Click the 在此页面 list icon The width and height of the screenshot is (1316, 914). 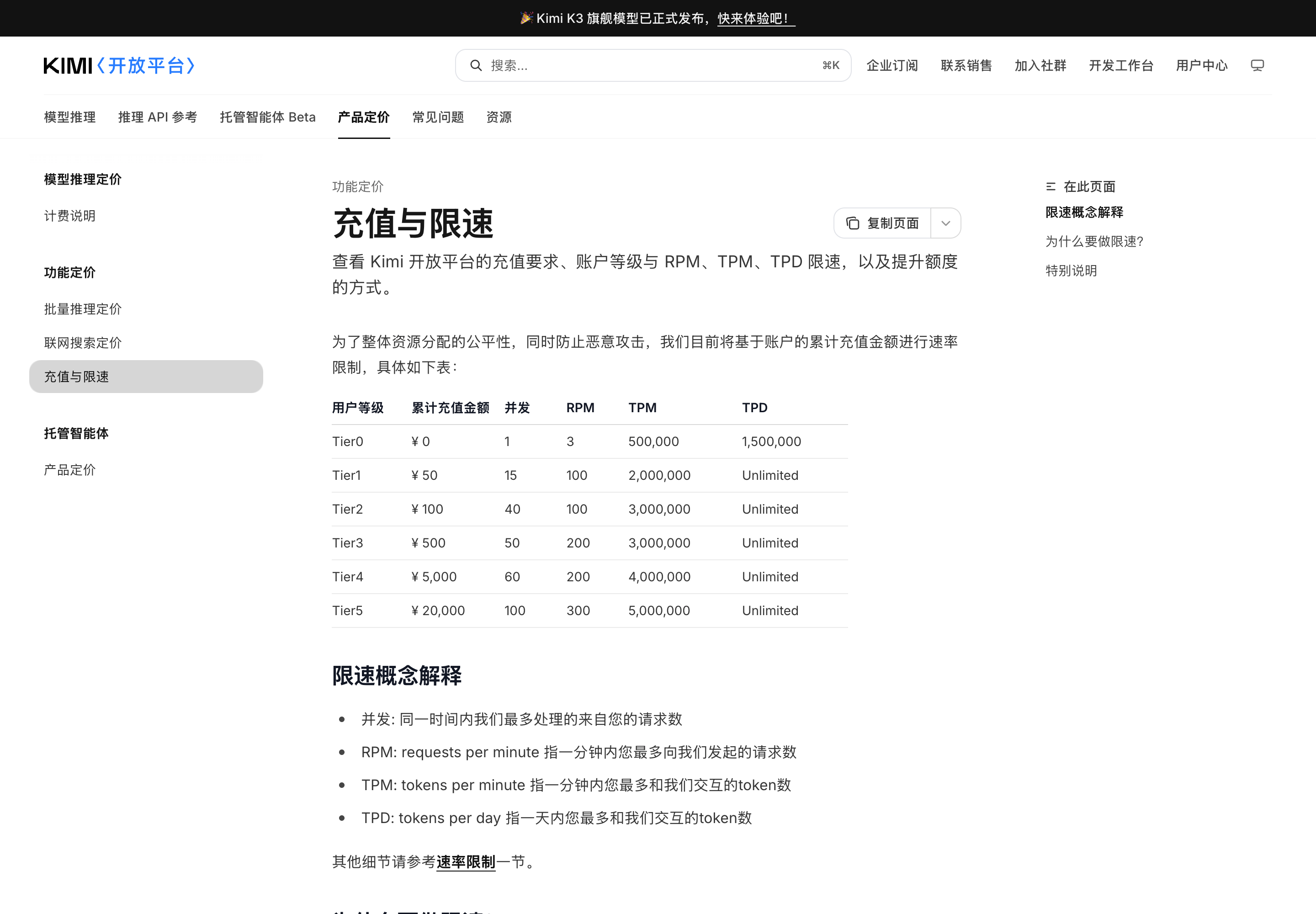(1051, 187)
